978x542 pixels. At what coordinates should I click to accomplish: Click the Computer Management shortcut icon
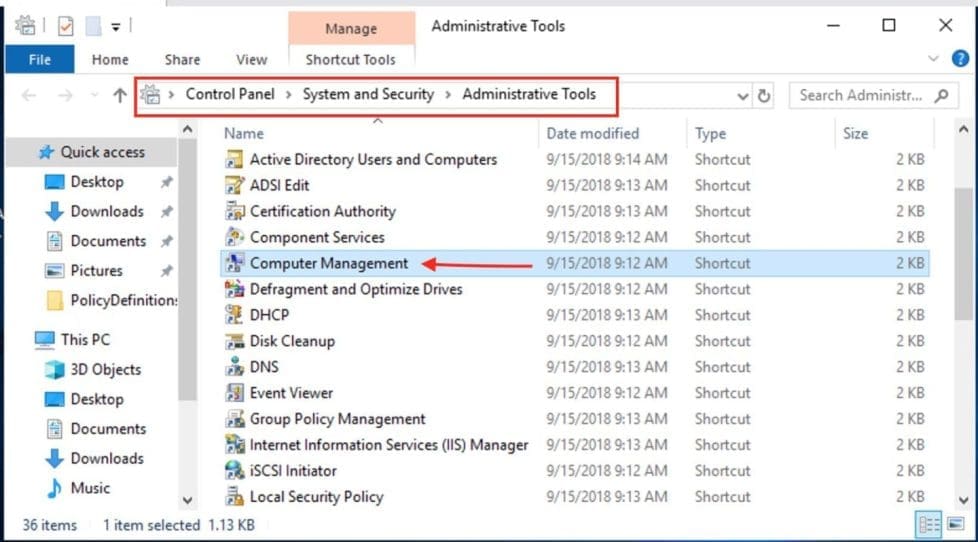(234, 263)
